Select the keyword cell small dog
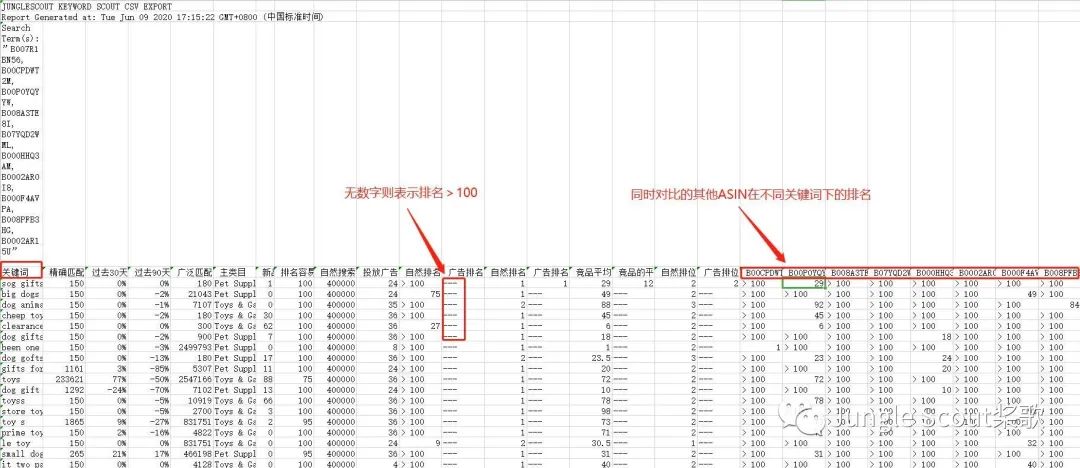This screenshot has height=468, width=1080. [21, 454]
